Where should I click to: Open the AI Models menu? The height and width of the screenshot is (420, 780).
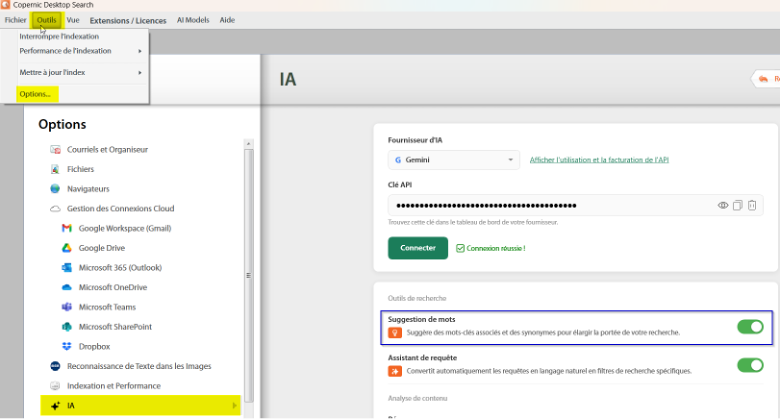coord(193,20)
